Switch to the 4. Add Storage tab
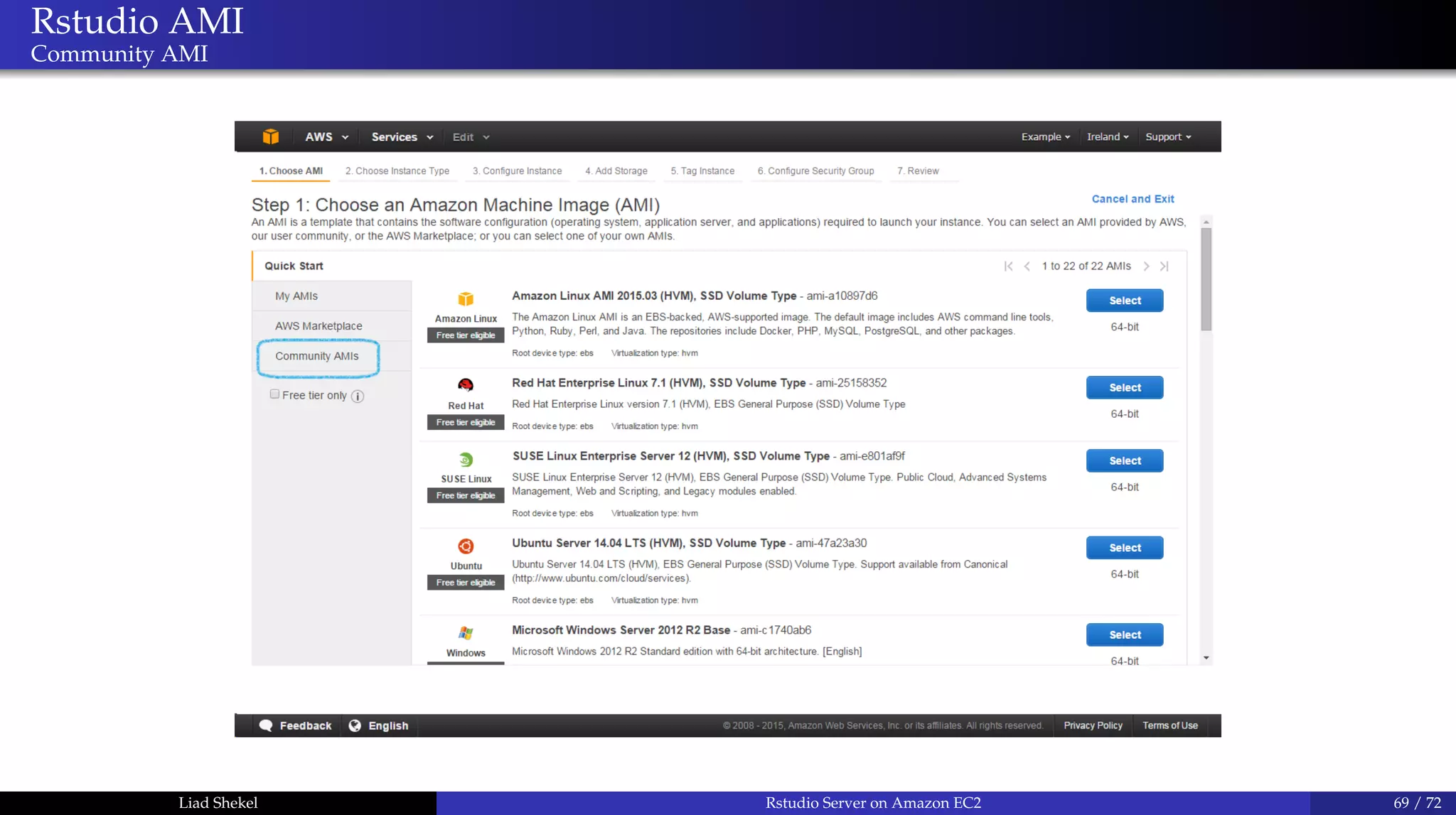The height and width of the screenshot is (815, 1456). click(x=616, y=171)
